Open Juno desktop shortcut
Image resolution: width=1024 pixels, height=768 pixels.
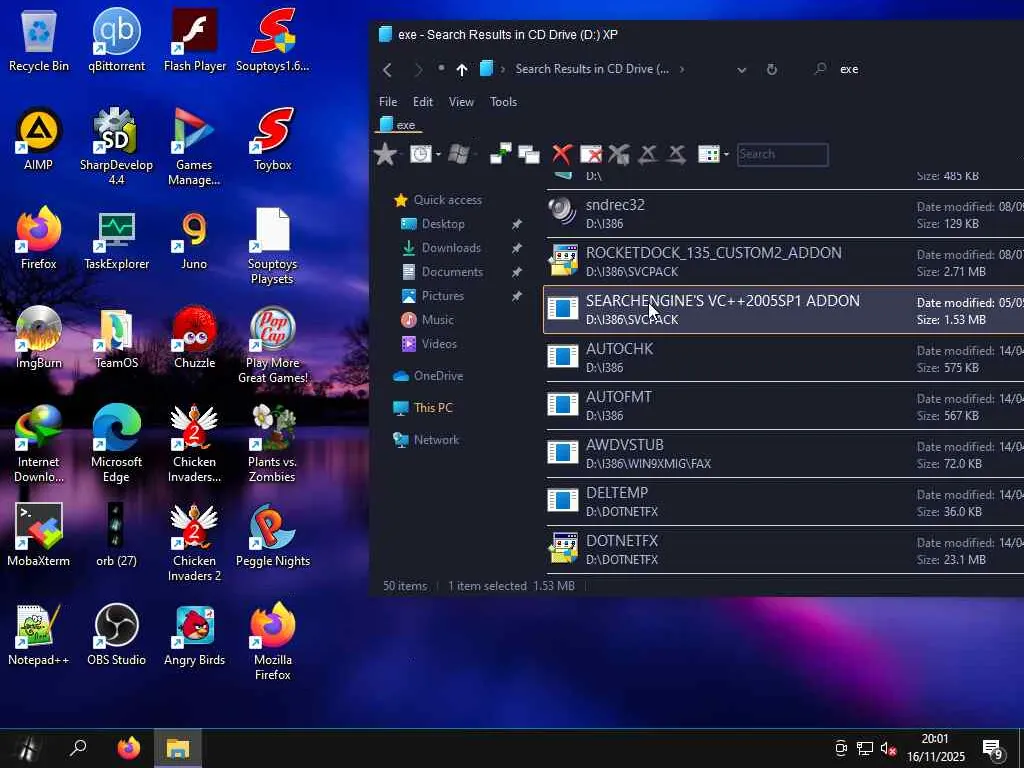(x=194, y=239)
